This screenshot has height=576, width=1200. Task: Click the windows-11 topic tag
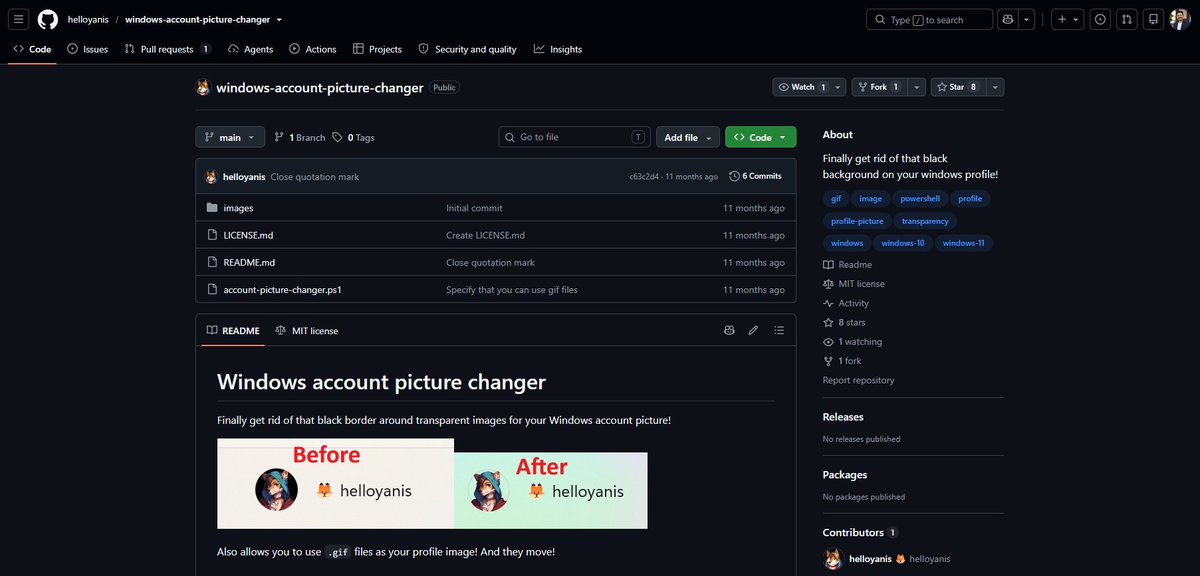click(x=965, y=243)
